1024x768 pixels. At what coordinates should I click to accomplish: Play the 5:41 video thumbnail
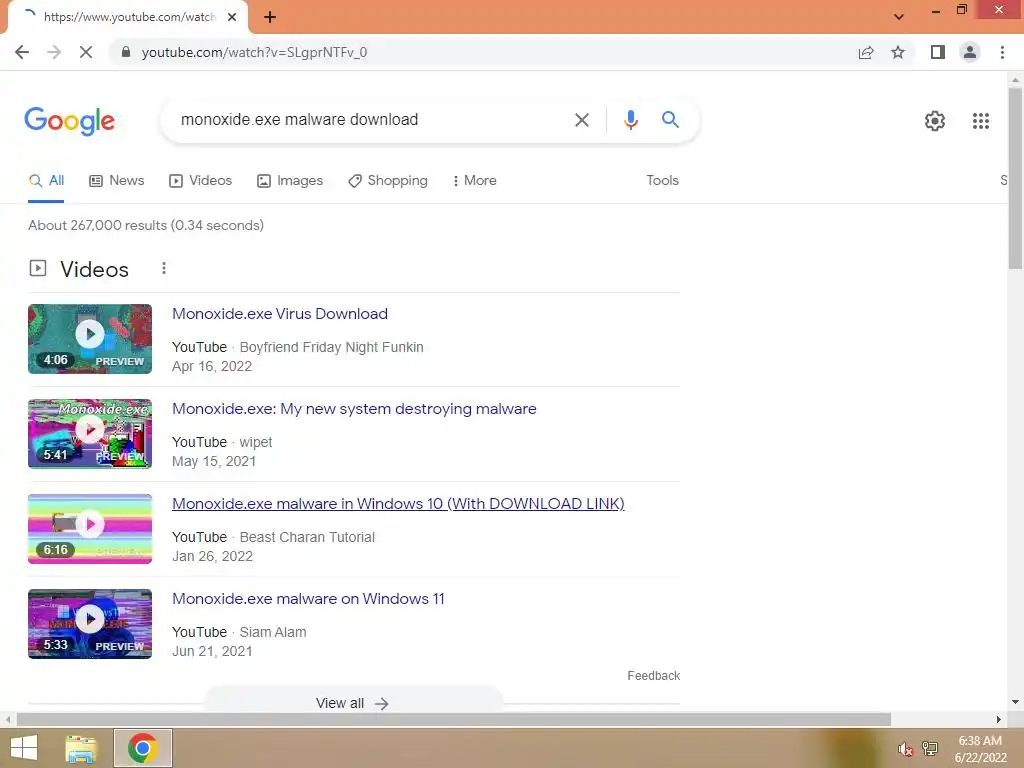[90, 434]
